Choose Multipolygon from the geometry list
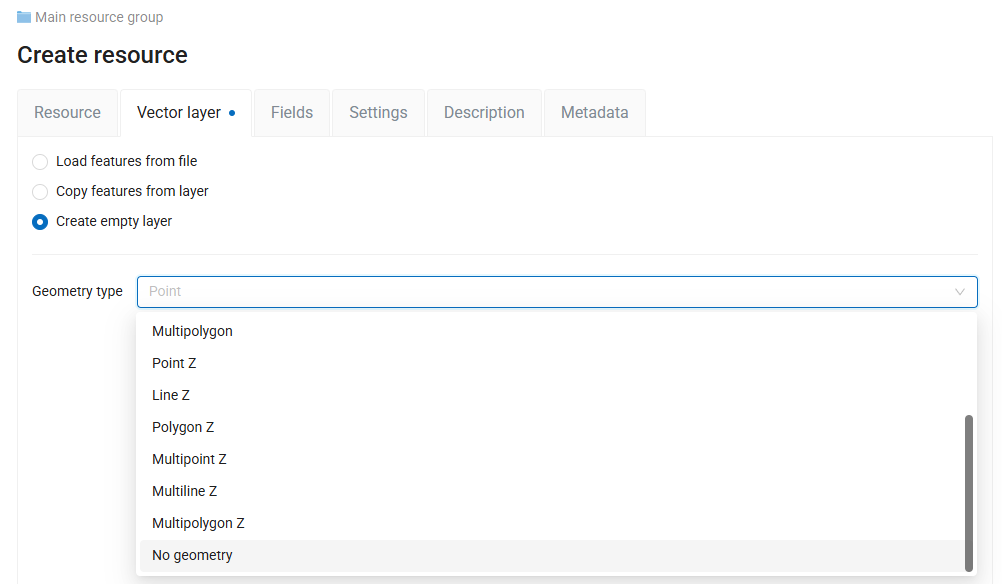The image size is (1002, 584). pos(551,331)
